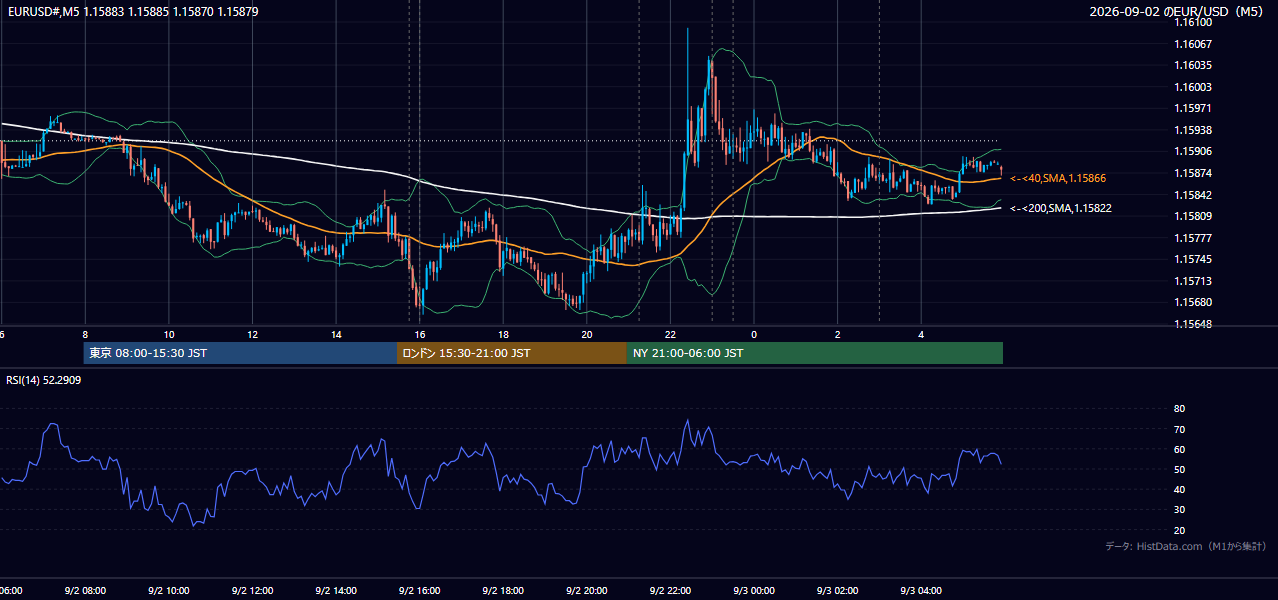Click the white 200 SMA 1.15822 label

pyautogui.click(x=1061, y=208)
